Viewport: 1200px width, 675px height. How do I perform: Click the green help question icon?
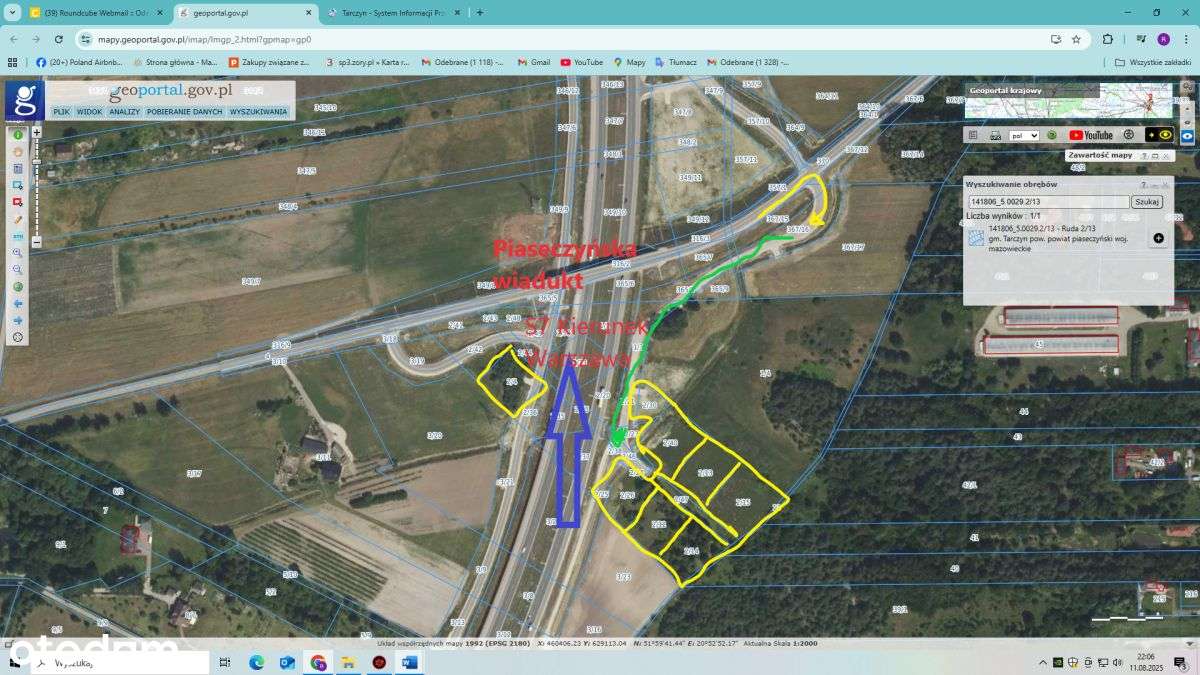coord(1052,135)
